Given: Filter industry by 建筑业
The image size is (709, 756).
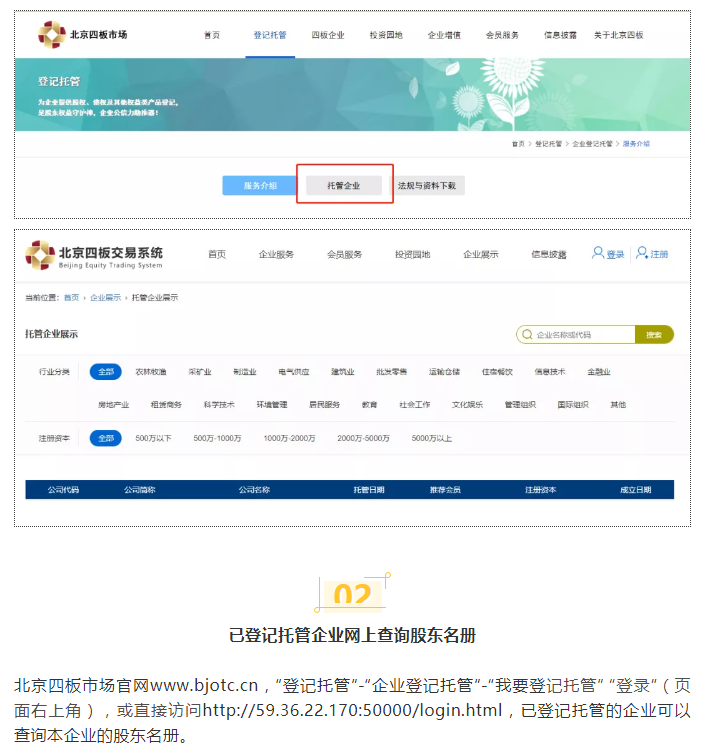Looking at the screenshot, I should pyautogui.click(x=343, y=372).
